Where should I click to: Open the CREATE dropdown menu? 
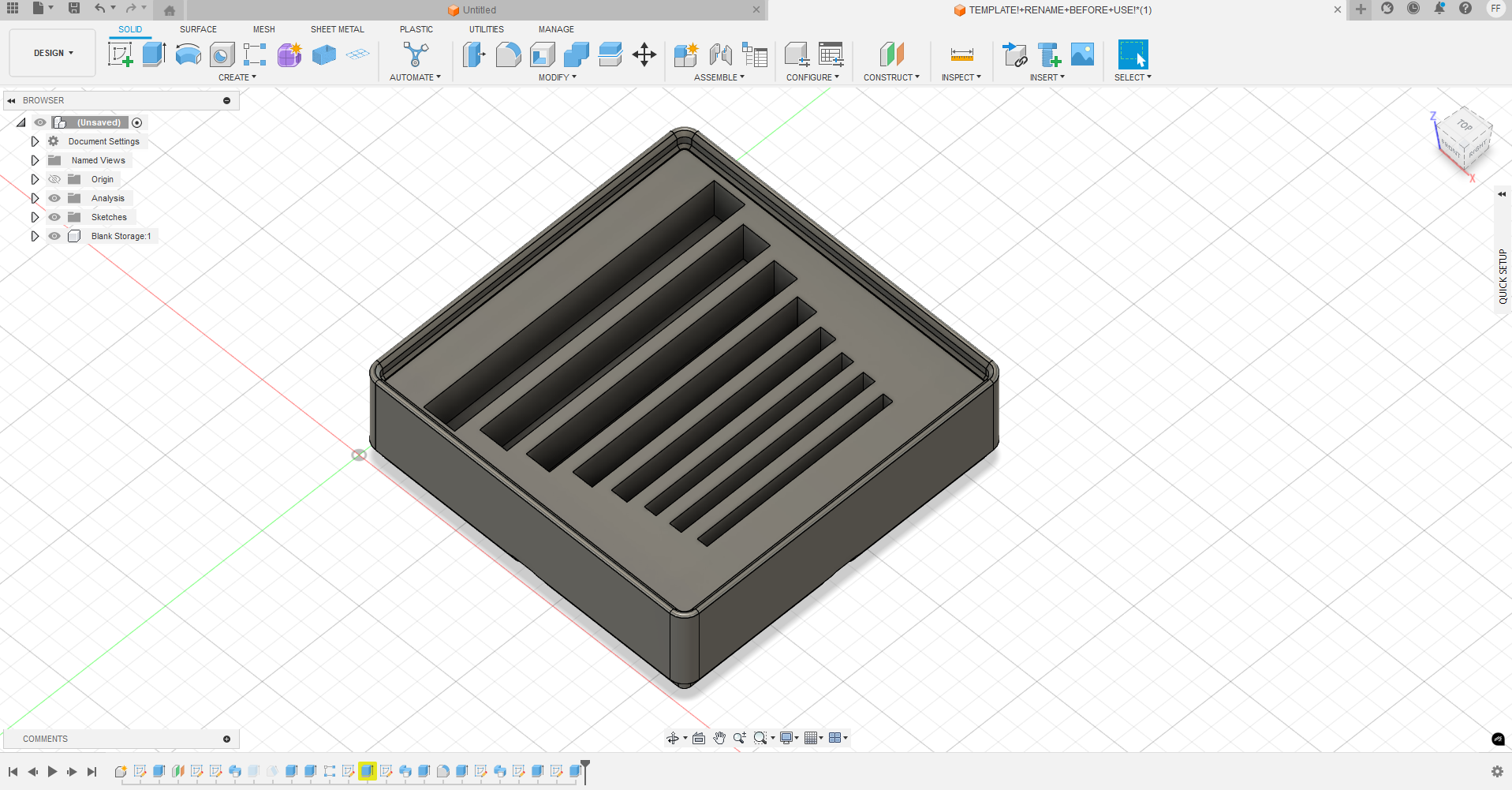237,77
